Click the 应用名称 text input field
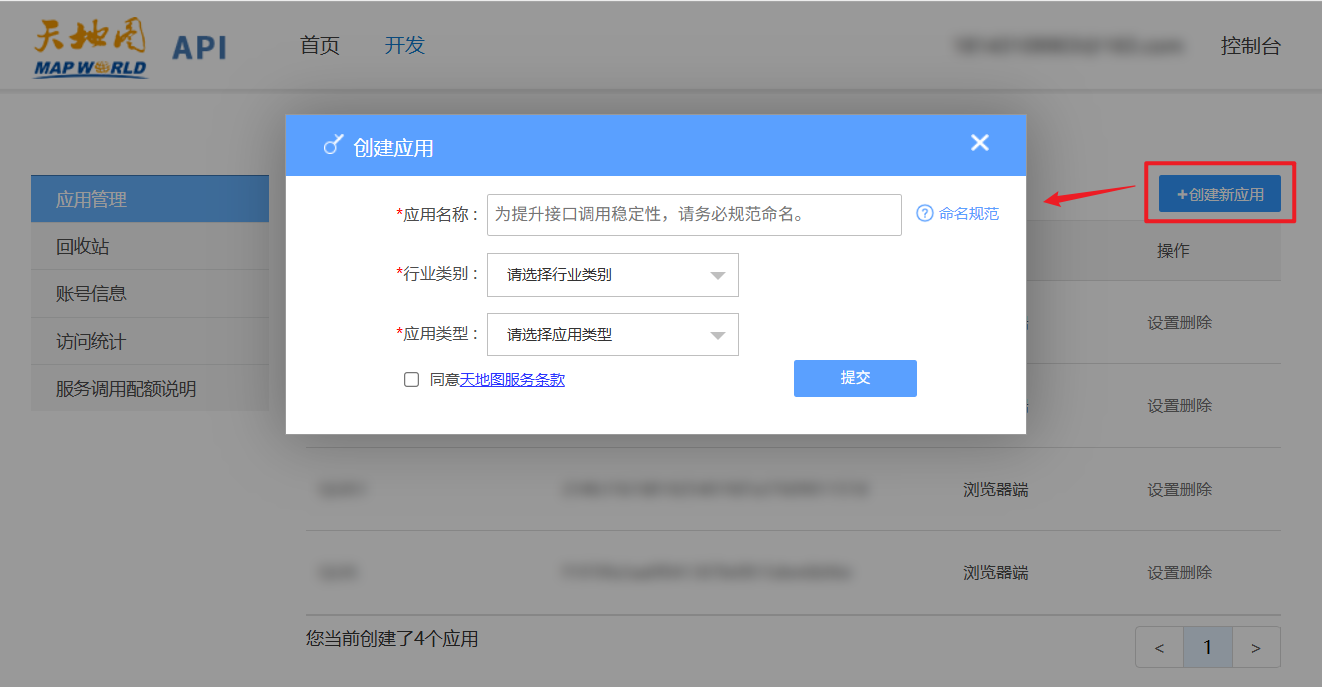Image resolution: width=1322 pixels, height=687 pixels. (x=694, y=215)
